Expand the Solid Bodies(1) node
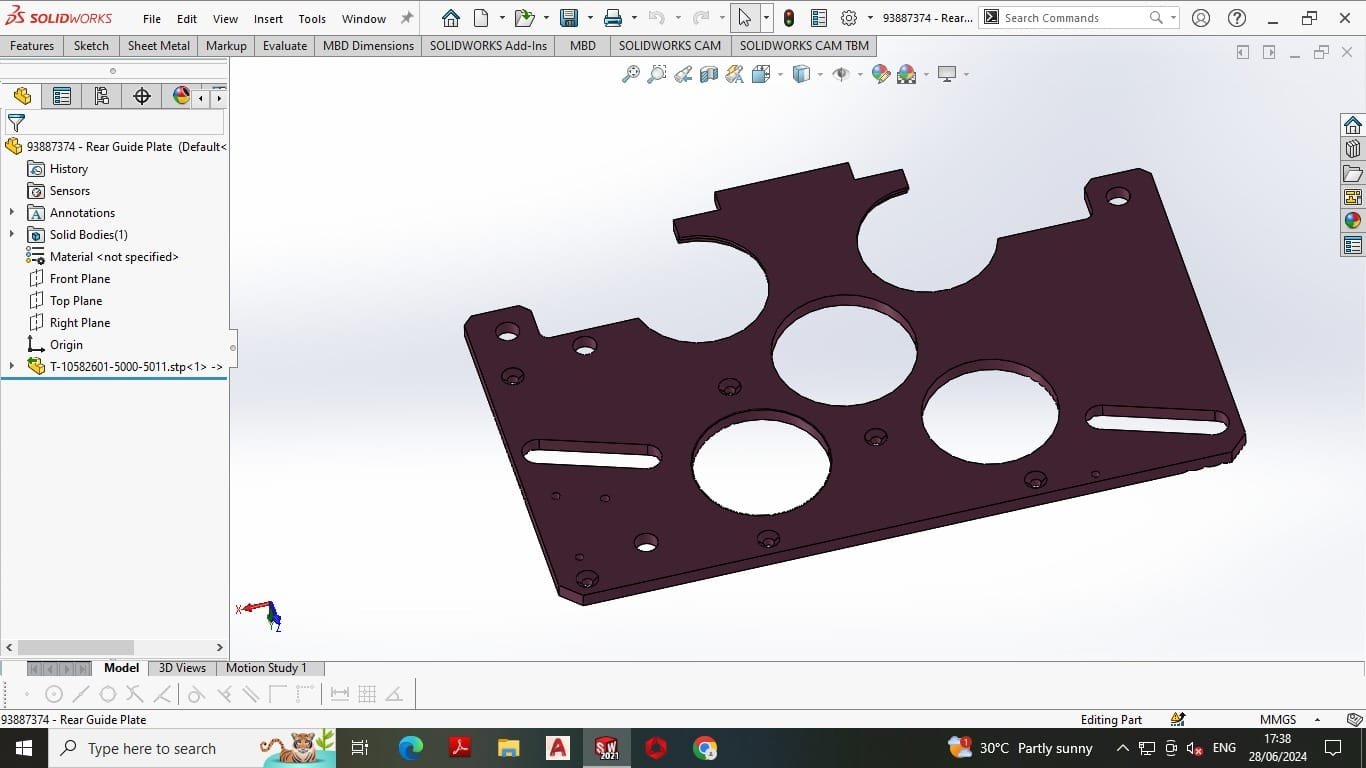 pos(12,234)
